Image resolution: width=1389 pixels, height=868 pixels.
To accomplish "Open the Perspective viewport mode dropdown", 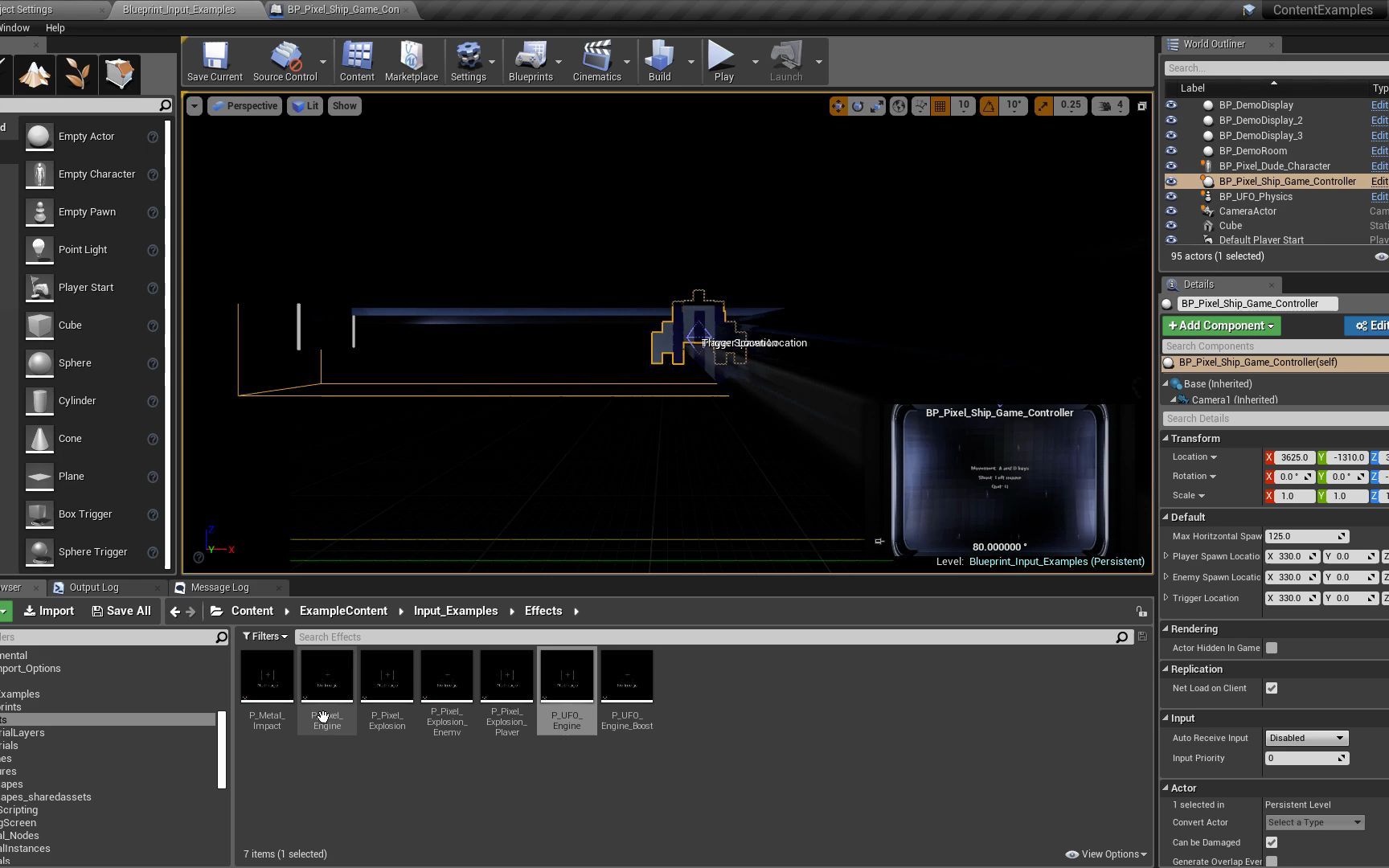I will [x=244, y=106].
